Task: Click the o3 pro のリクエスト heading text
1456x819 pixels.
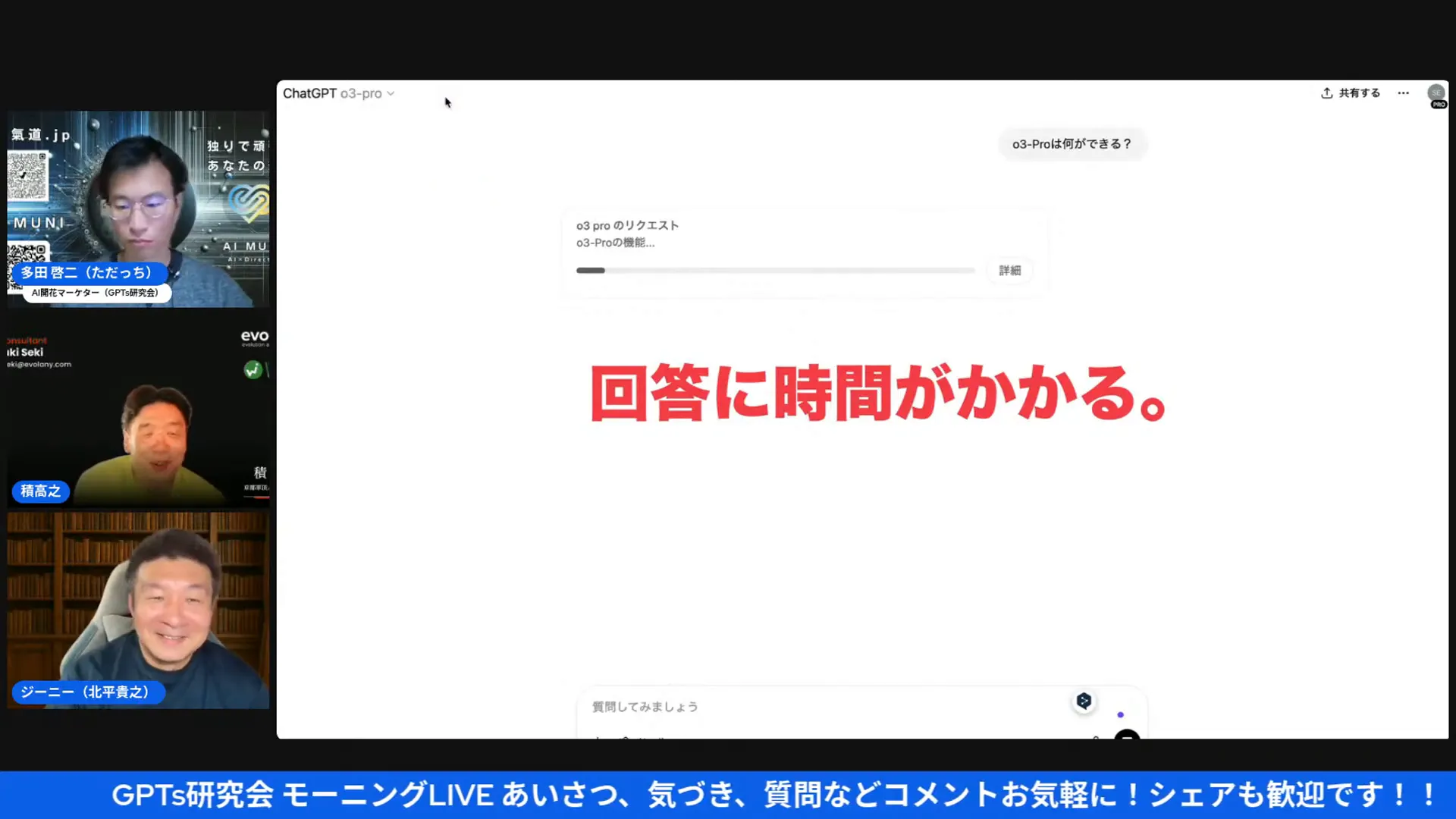Action: coord(627,226)
